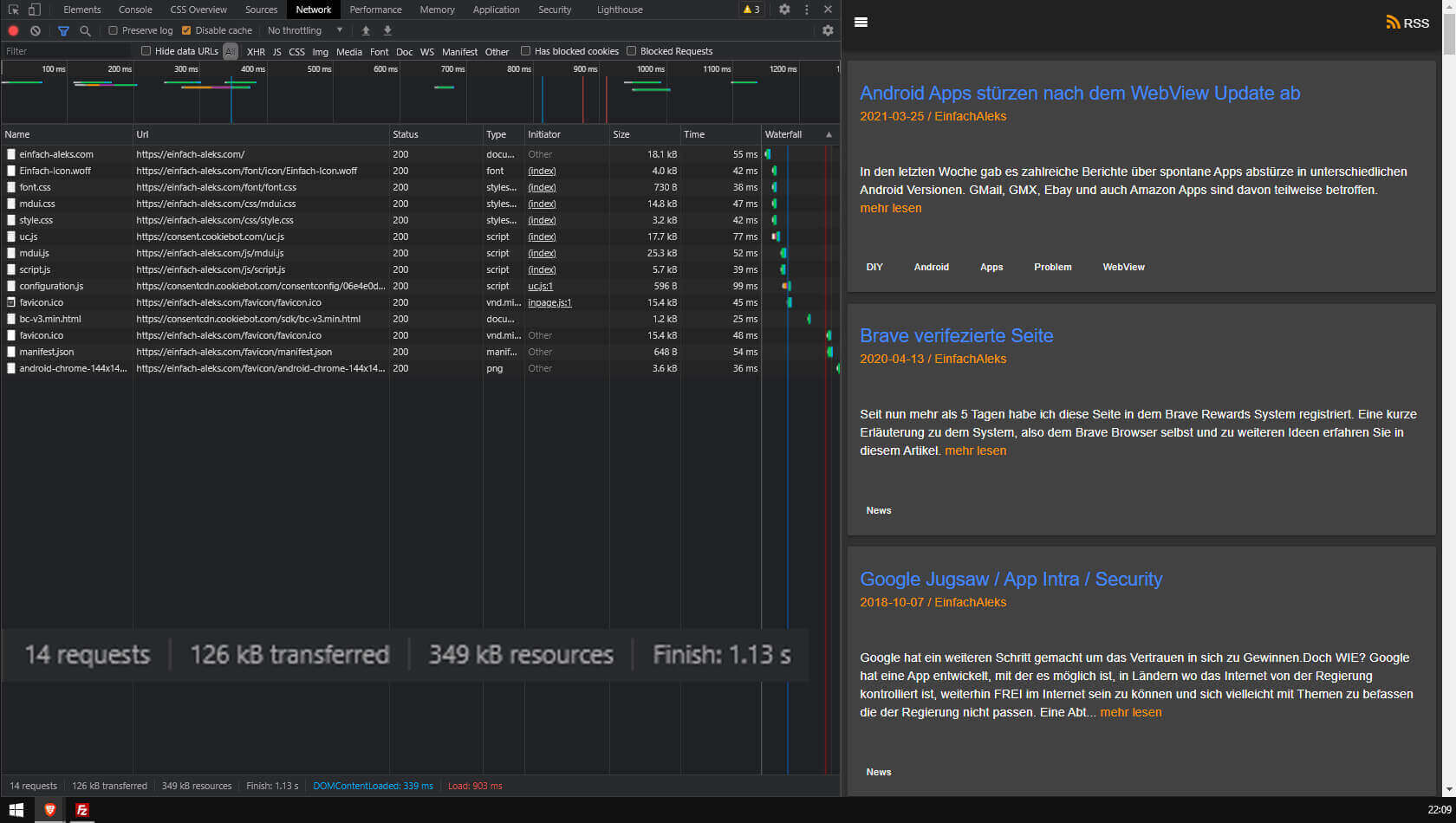Export HAR using the download arrow

tap(387, 30)
